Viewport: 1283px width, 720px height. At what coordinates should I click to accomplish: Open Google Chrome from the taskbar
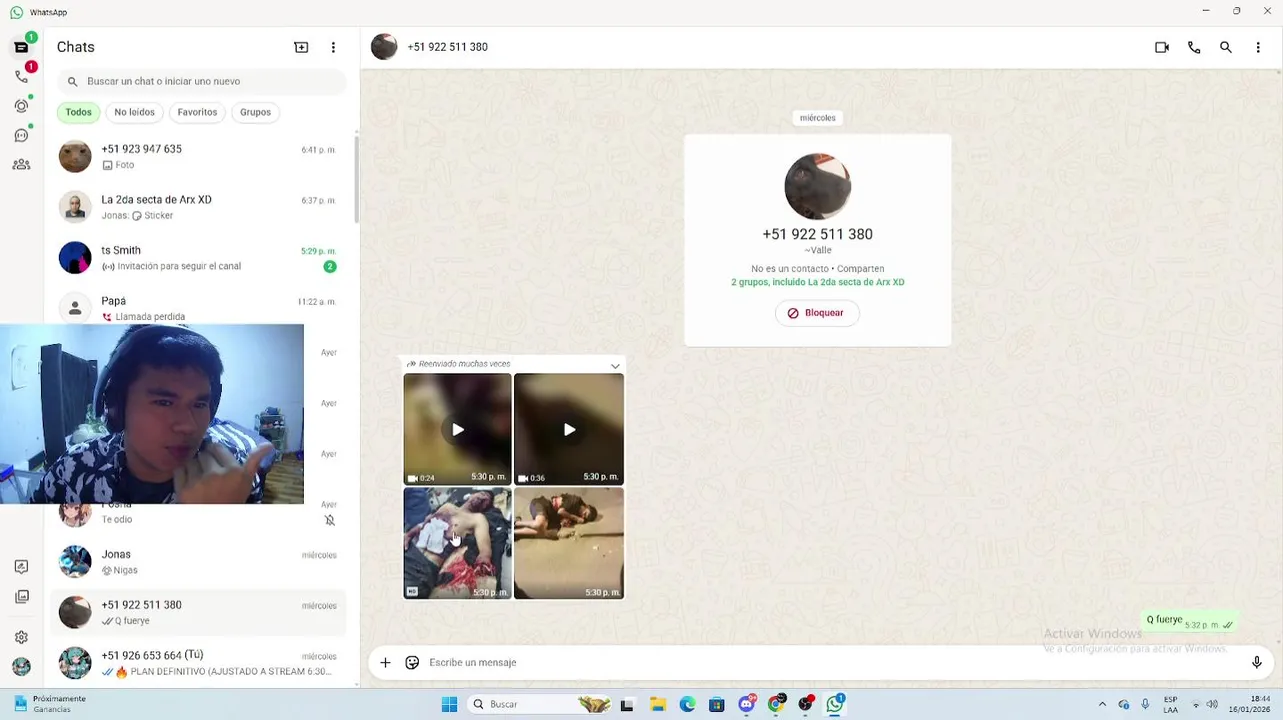coord(776,704)
